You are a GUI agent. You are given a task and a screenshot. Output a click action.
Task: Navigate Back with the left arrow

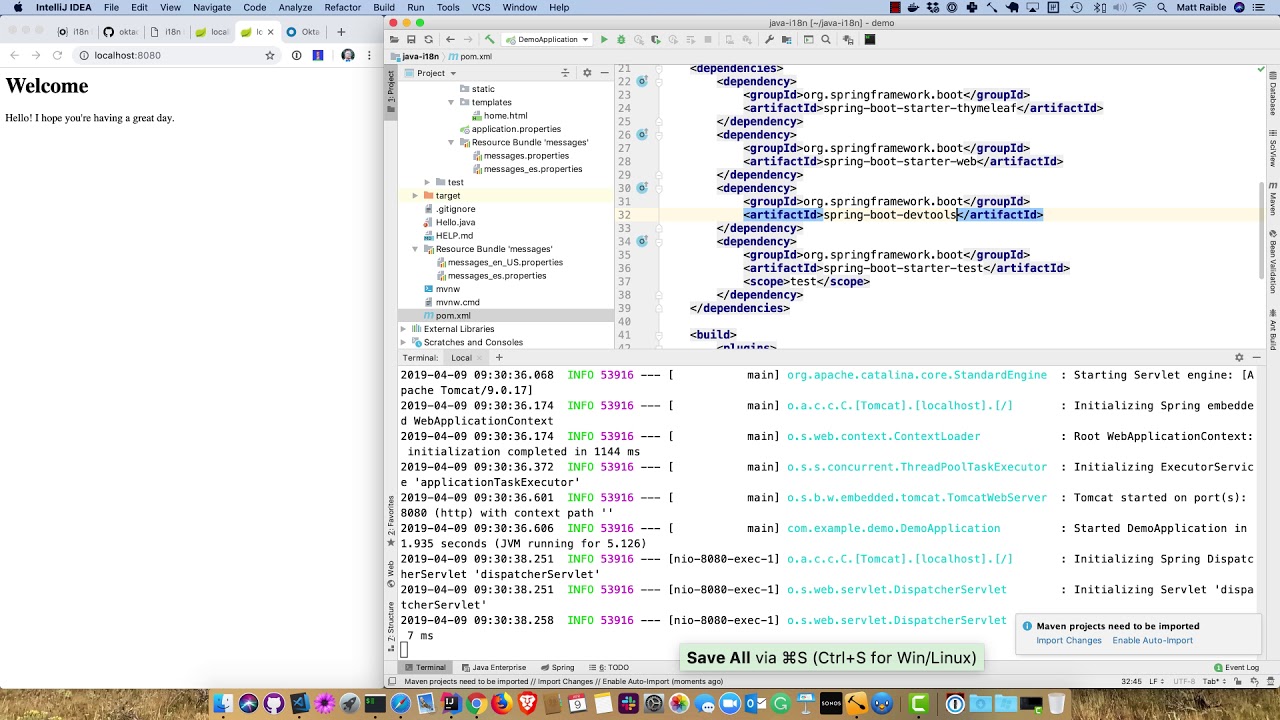(450, 40)
